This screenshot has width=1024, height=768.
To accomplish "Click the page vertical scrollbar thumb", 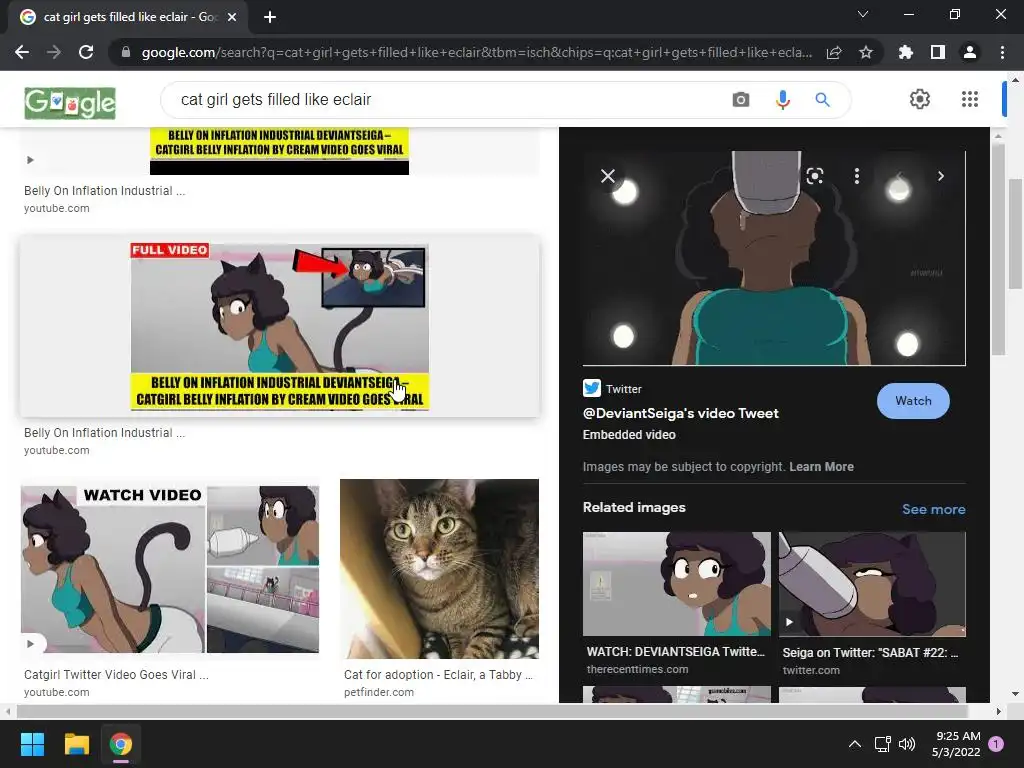I will 1016,233.
